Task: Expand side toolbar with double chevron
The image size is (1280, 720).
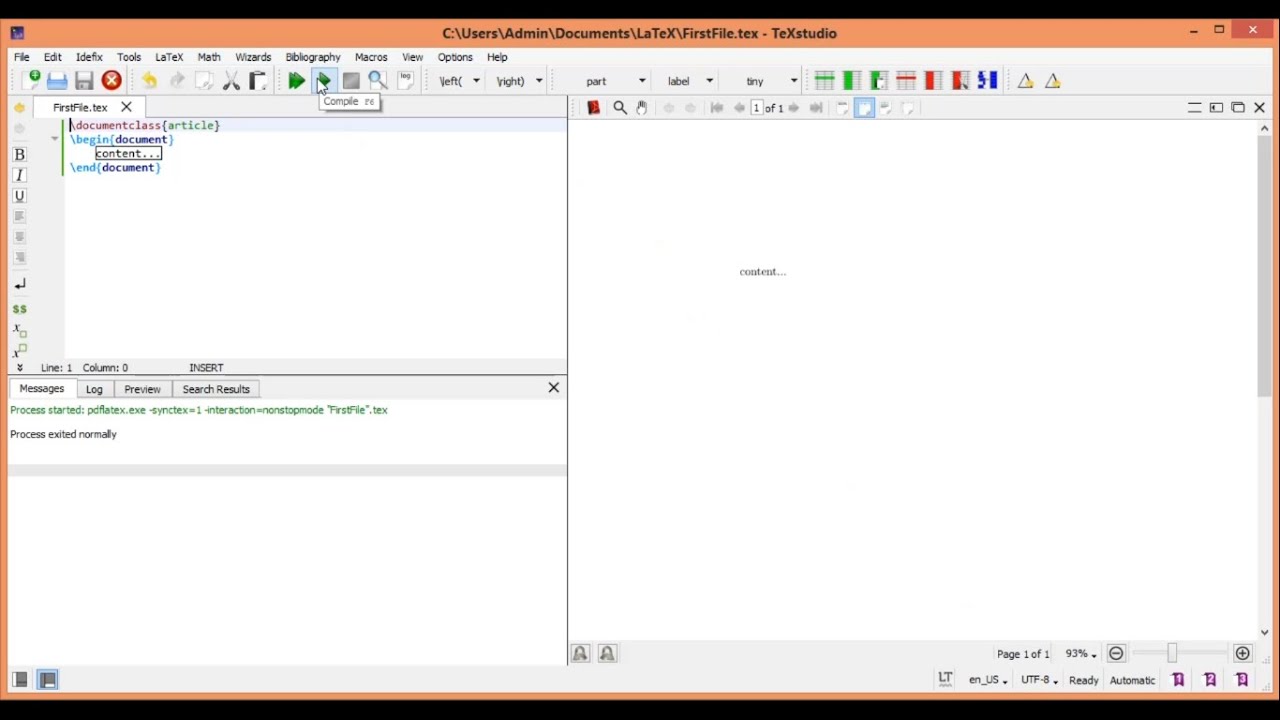Action: [19, 367]
